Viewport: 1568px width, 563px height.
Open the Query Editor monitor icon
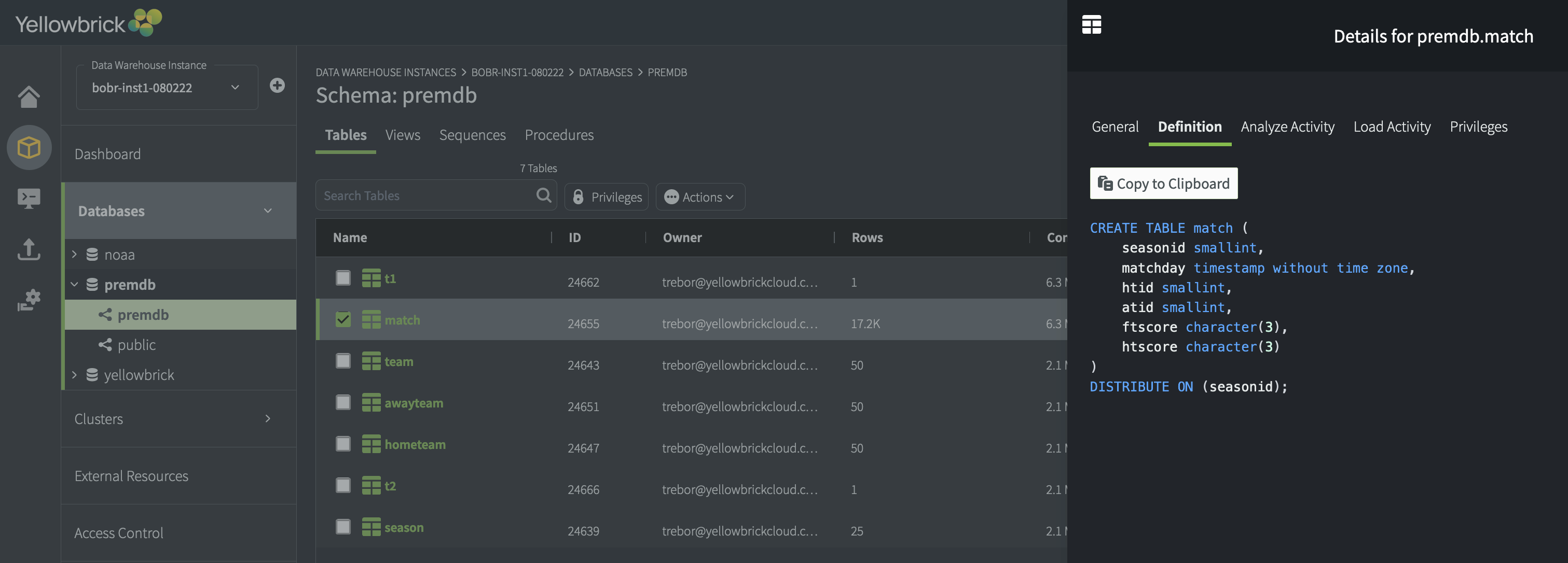pos(29,198)
